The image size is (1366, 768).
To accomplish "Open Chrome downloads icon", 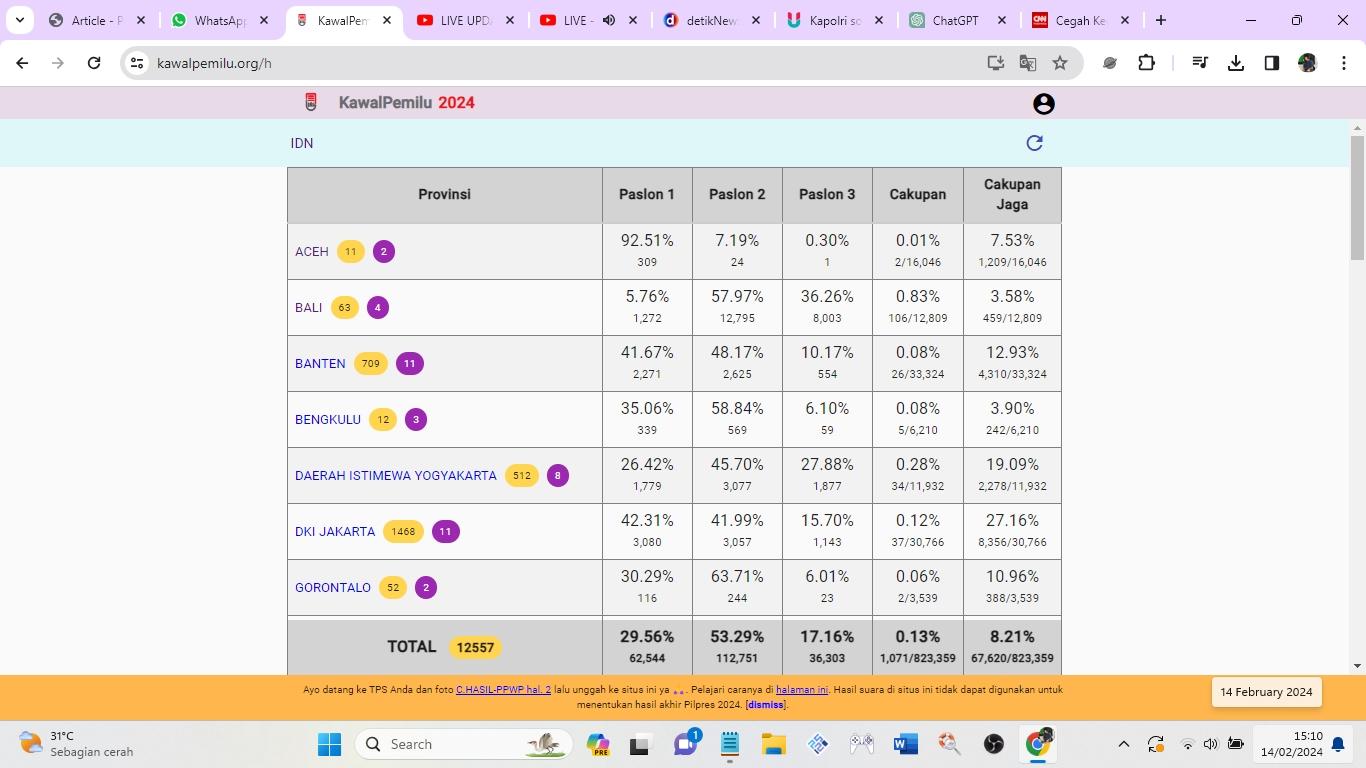I will point(1236,63).
